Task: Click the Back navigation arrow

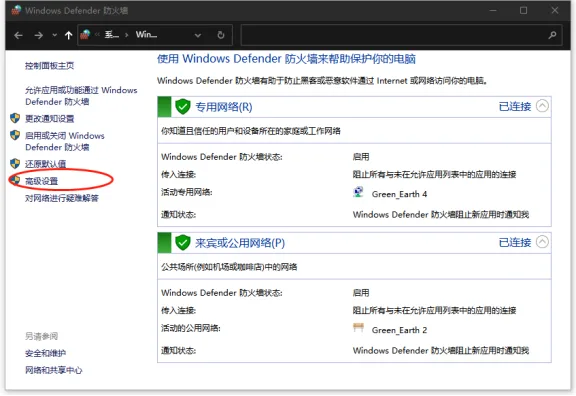Action: (18, 35)
